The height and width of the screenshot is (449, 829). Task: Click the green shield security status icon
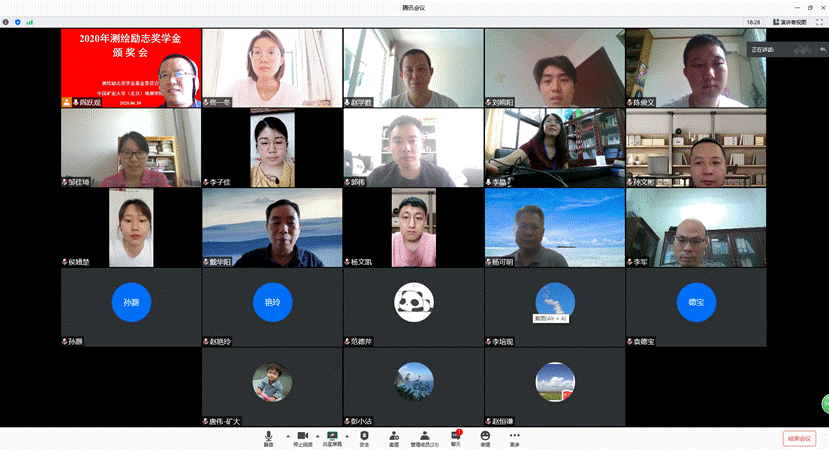click(x=17, y=21)
